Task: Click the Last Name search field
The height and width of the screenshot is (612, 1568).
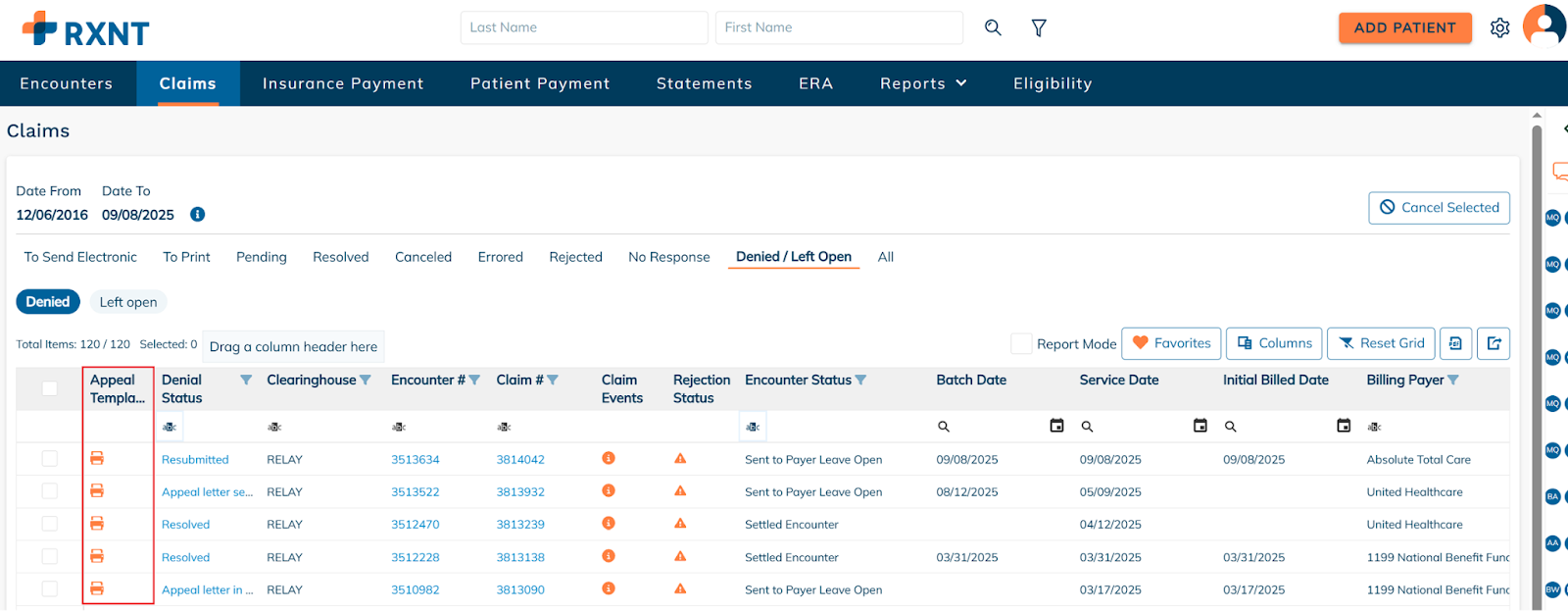Action: [583, 27]
